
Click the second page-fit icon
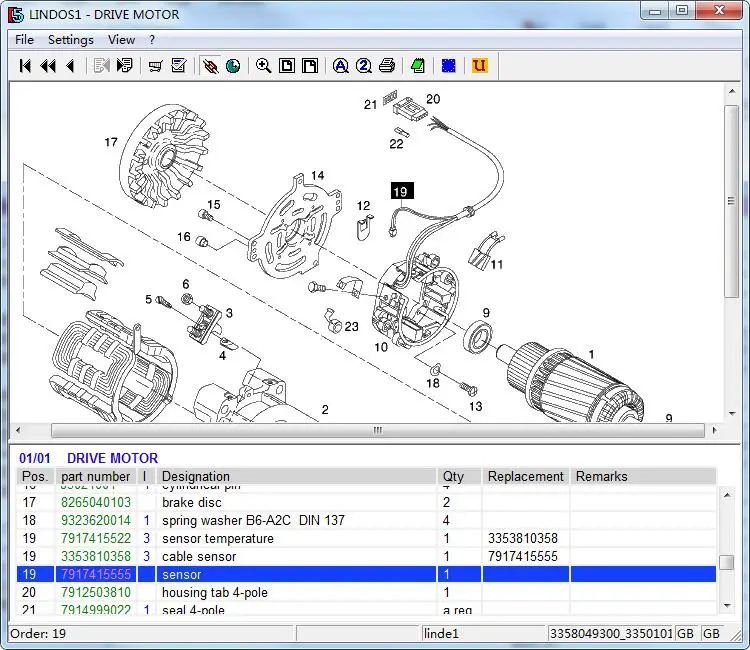click(x=310, y=66)
